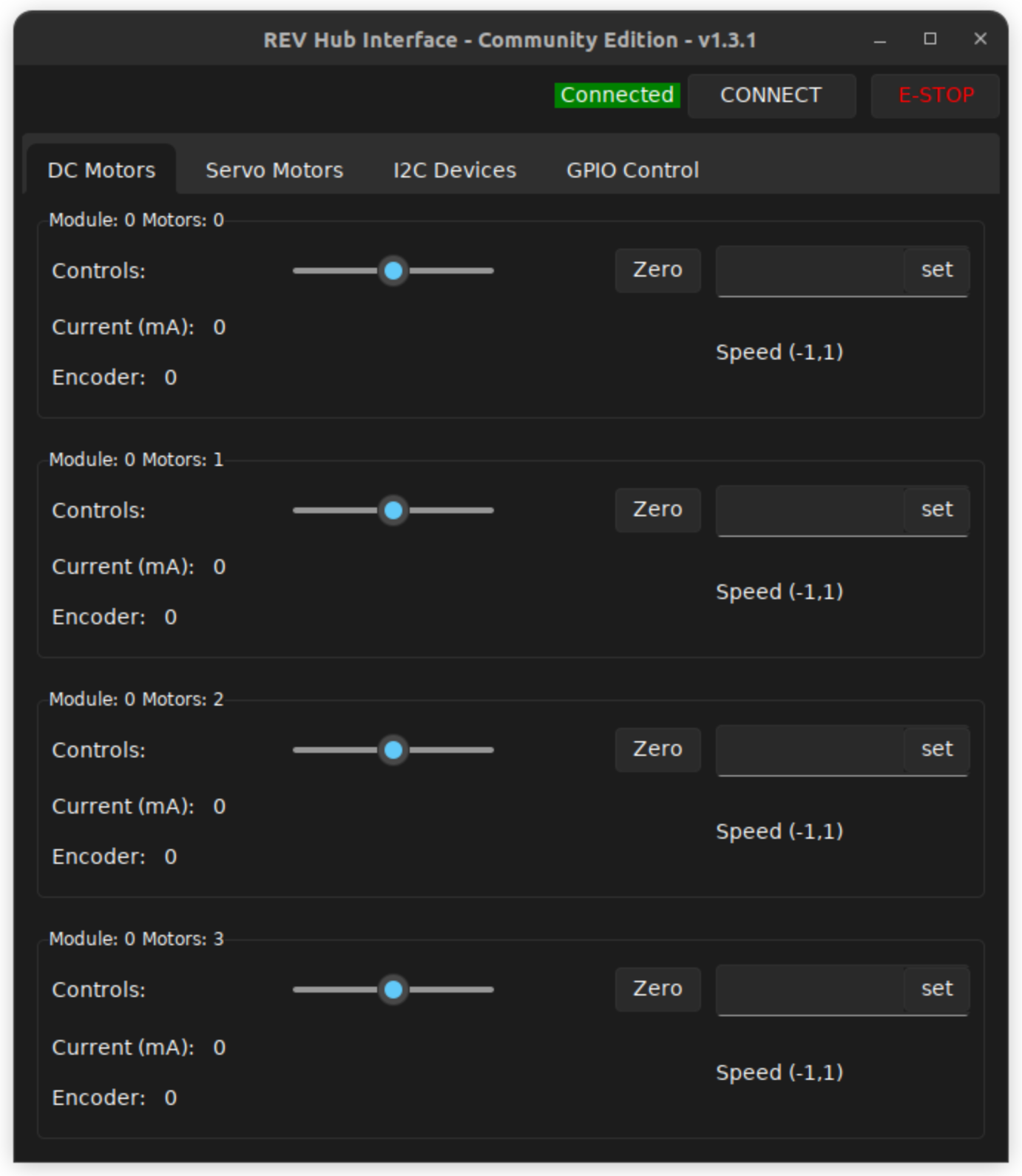Select the DC Motors tab
This screenshot has width=1022, height=1176.
click(101, 170)
